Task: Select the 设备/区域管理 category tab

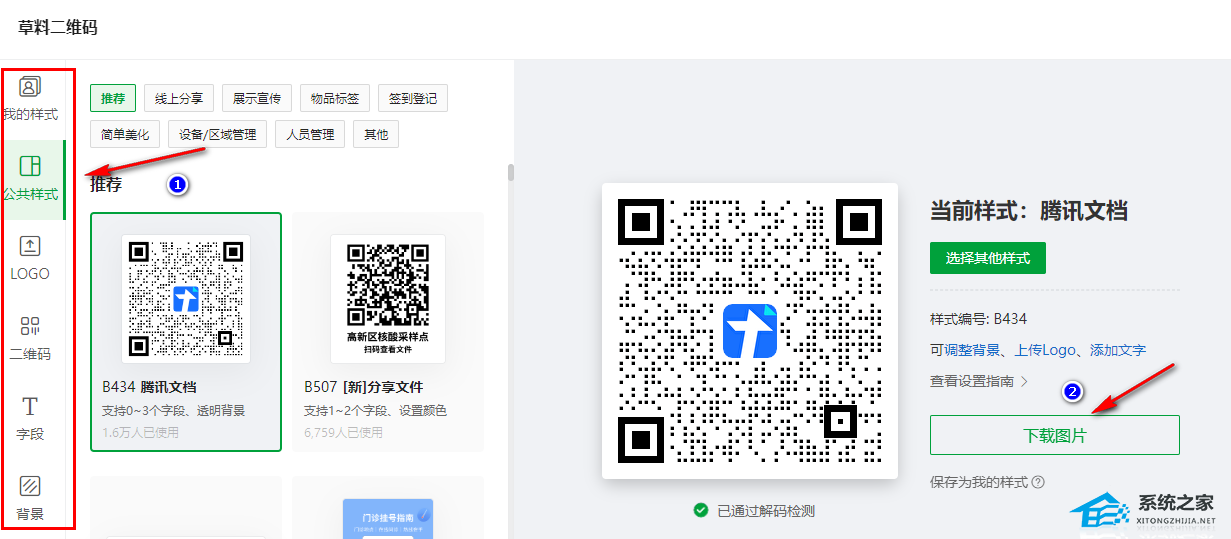Action: tap(218, 134)
